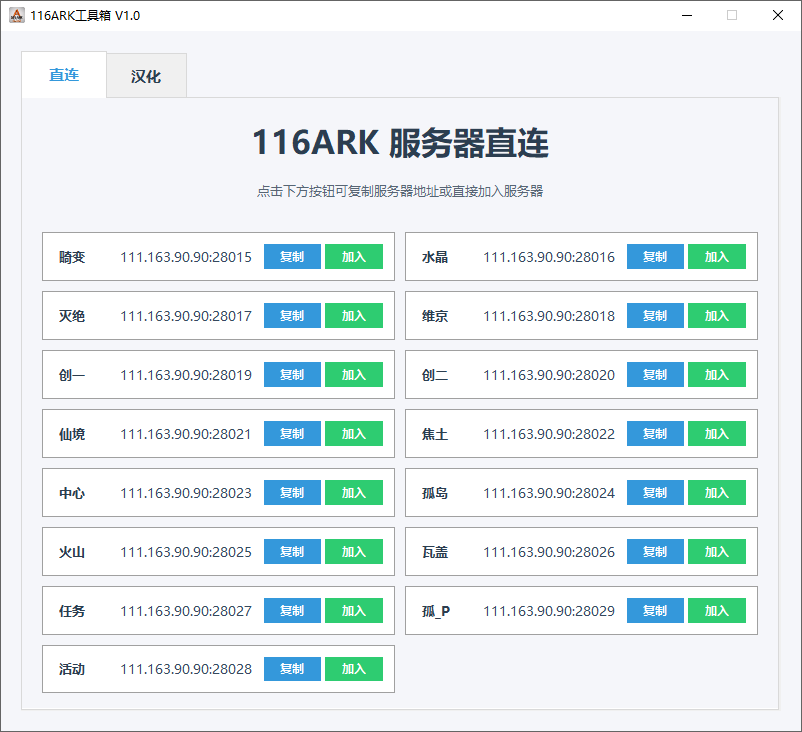Click 加入 for the 仙境 server
The width and height of the screenshot is (802, 732).
point(354,434)
